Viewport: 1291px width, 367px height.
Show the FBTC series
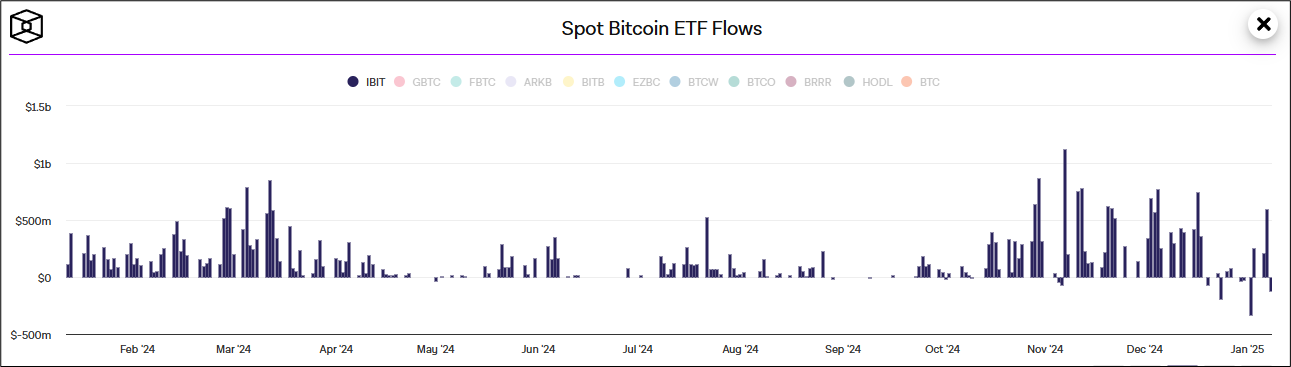474,82
